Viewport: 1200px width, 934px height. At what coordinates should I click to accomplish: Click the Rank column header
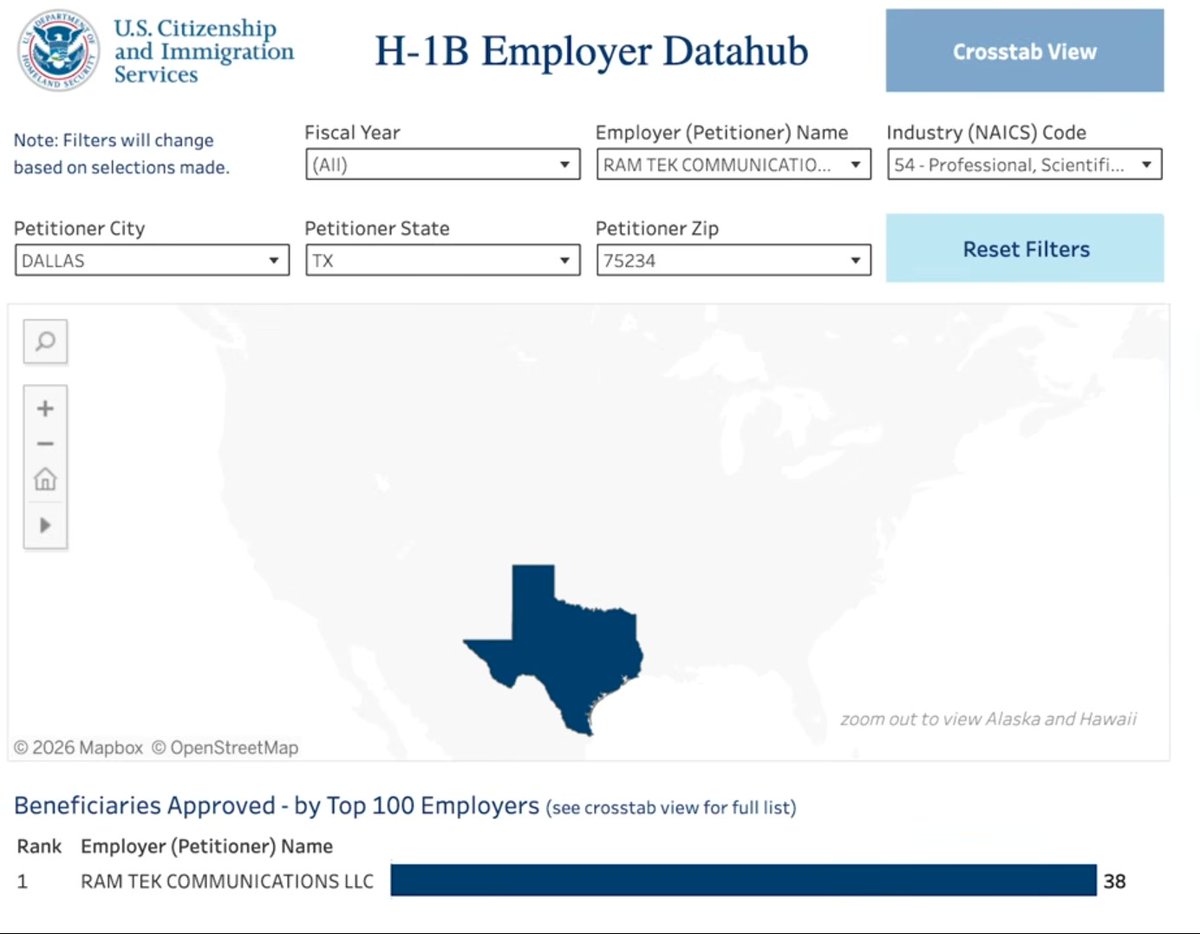coord(39,846)
